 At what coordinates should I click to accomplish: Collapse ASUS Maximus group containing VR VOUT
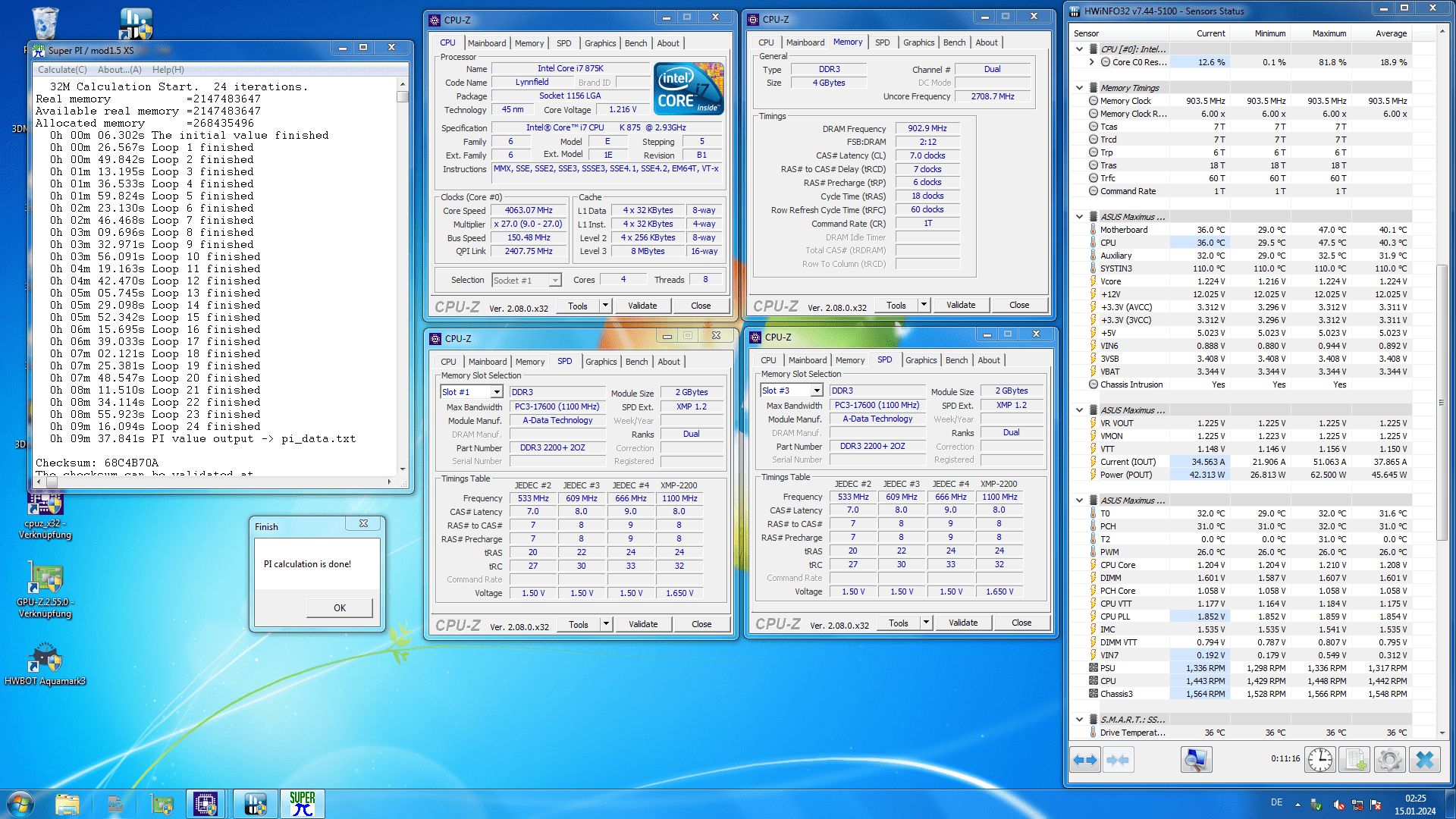pos(1080,410)
